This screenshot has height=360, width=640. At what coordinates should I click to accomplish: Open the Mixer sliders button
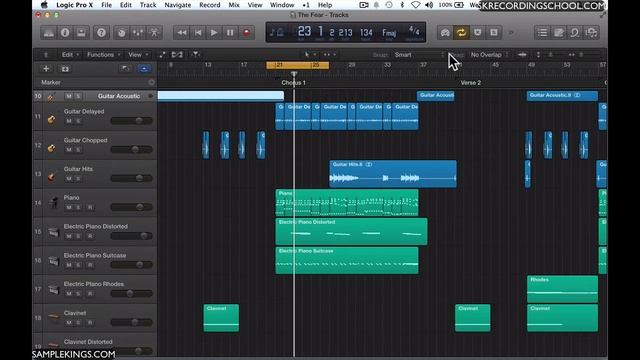click(x=138, y=33)
